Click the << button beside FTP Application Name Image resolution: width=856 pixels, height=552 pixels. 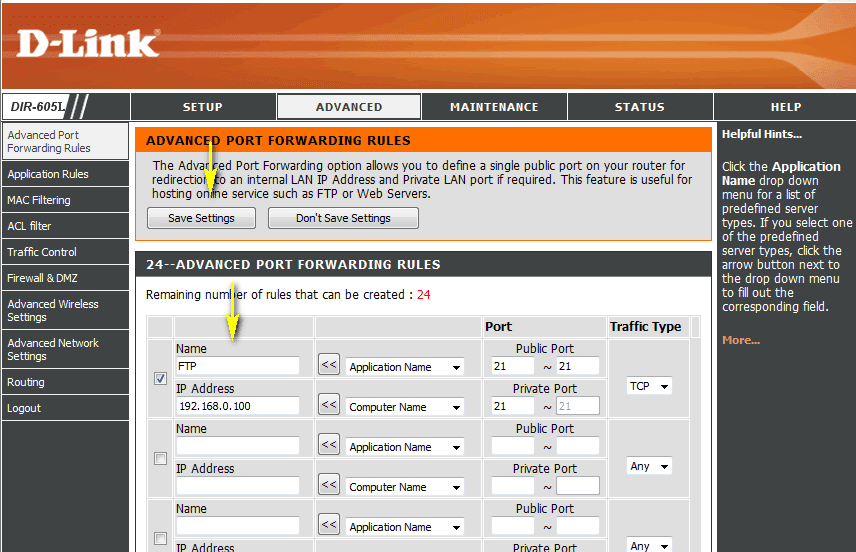[x=329, y=365]
